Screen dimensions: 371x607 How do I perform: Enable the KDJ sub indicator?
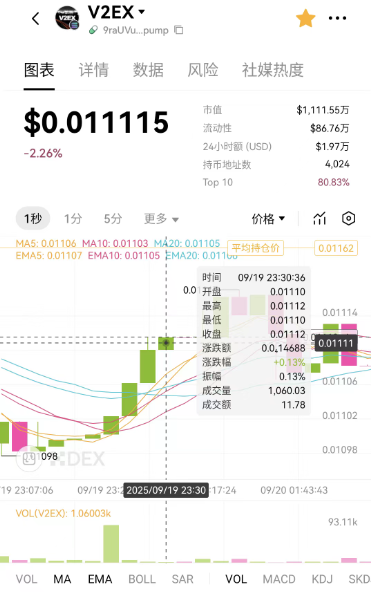322,579
